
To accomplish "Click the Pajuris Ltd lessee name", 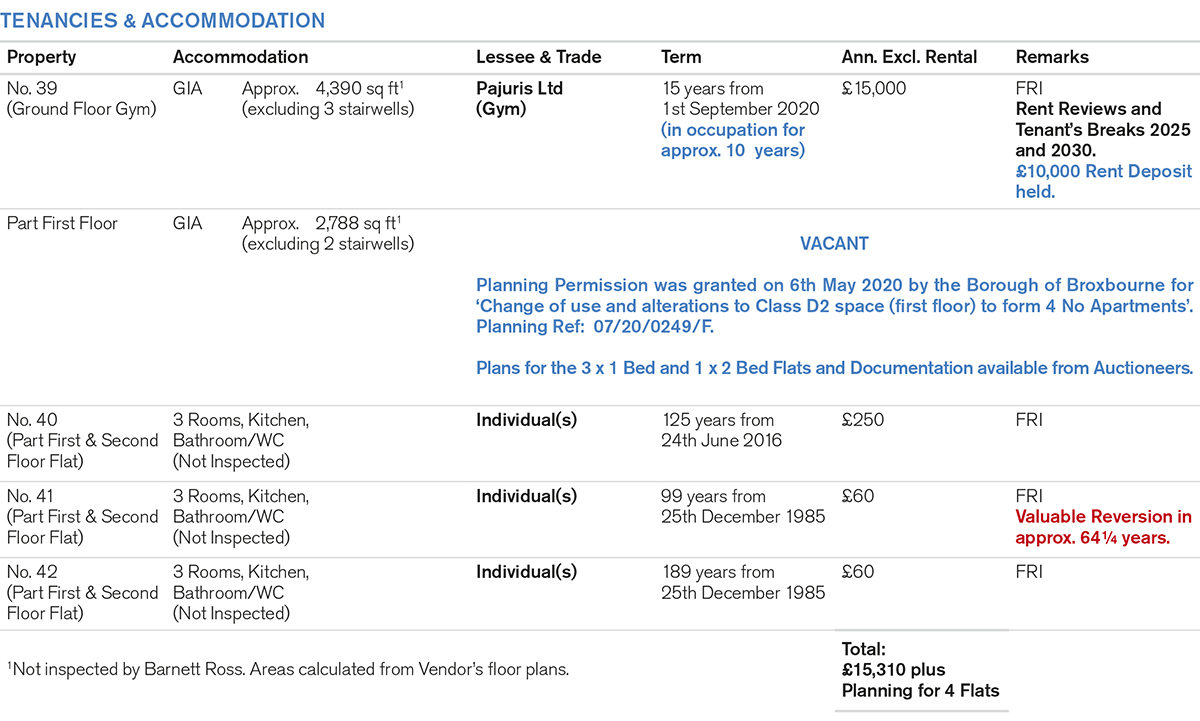I will pos(519,88).
